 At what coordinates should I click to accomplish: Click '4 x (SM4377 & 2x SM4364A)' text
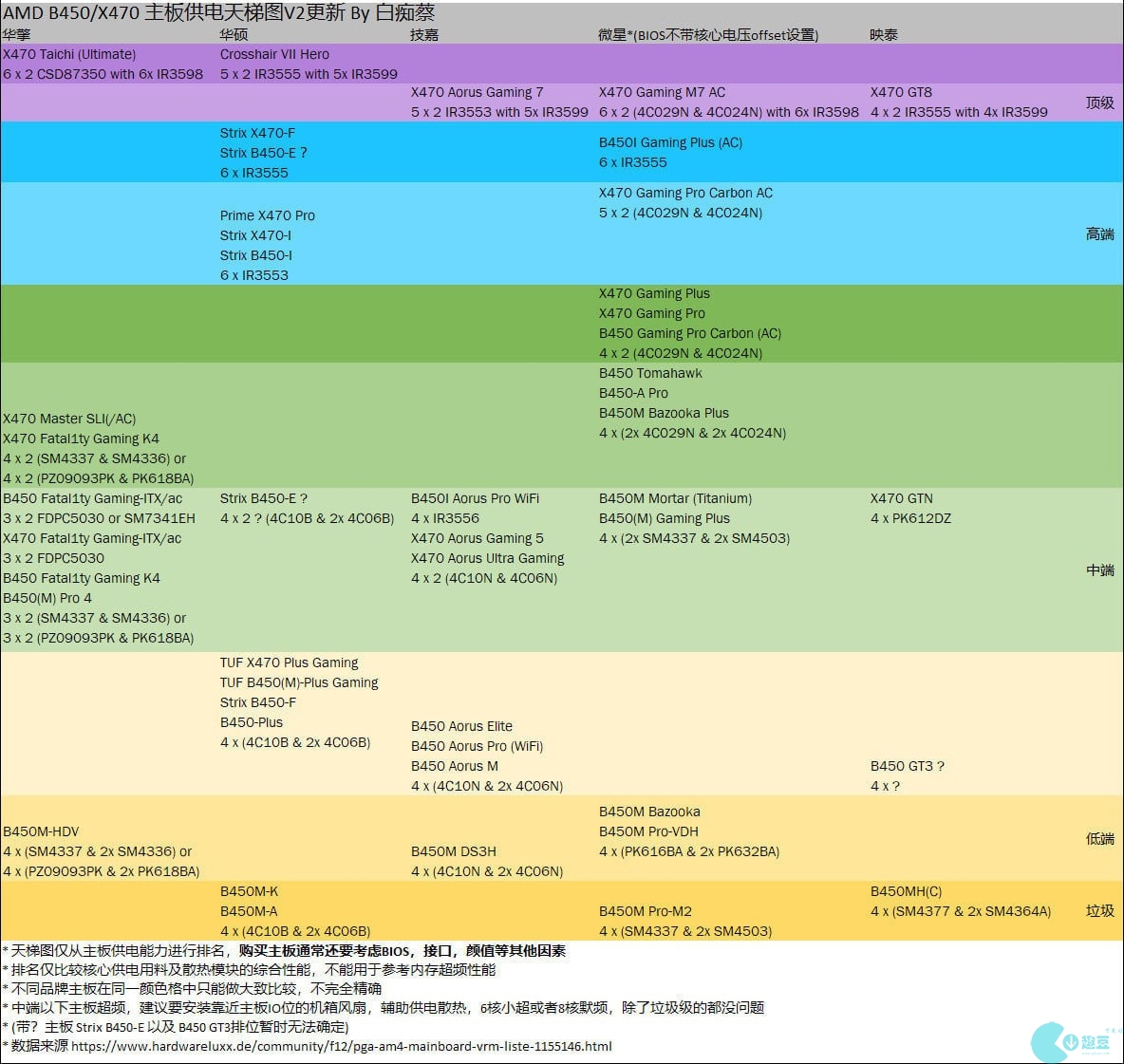[x=961, y=911]
